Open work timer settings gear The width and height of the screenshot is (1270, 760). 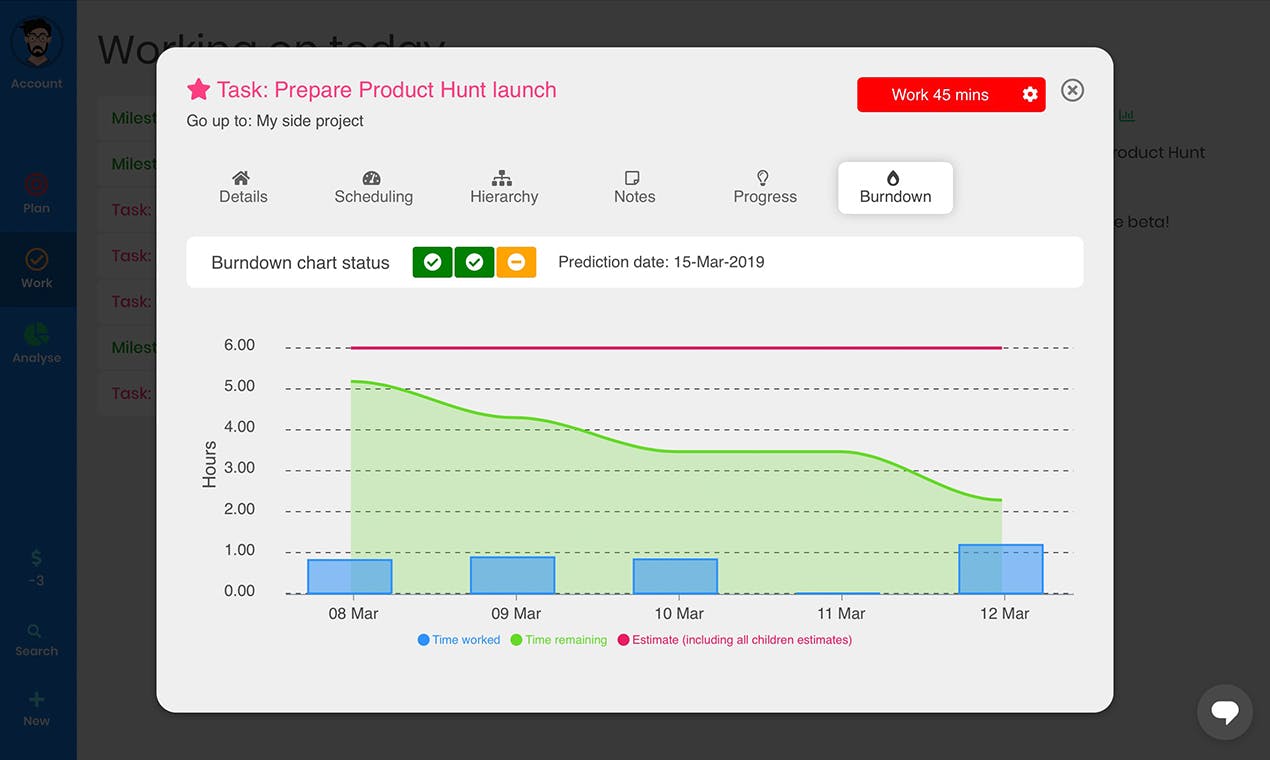[1030, 95]
